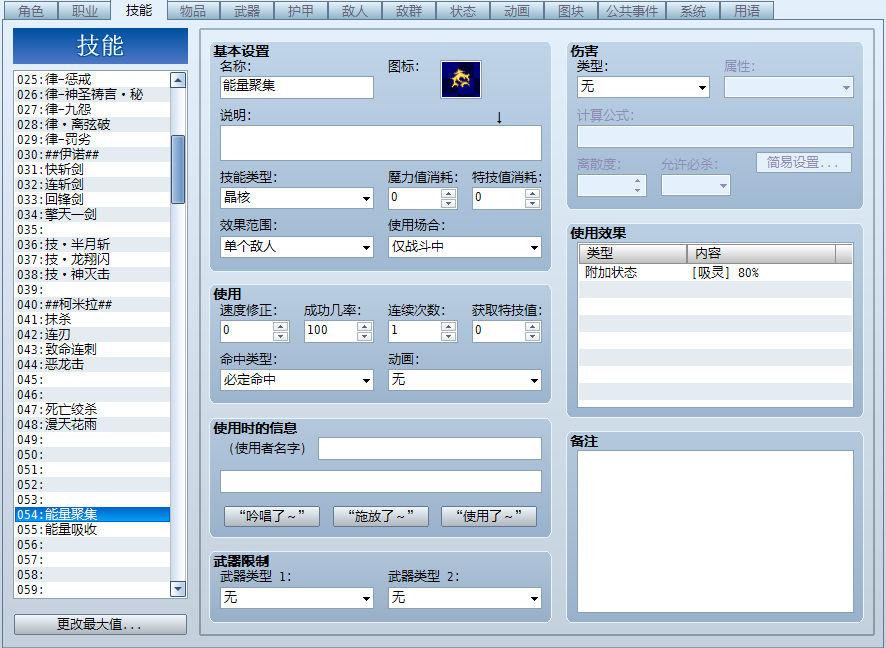Decrease the 成功几率 value
Screen dimensions: 886x648
click(x=364, y=336)
